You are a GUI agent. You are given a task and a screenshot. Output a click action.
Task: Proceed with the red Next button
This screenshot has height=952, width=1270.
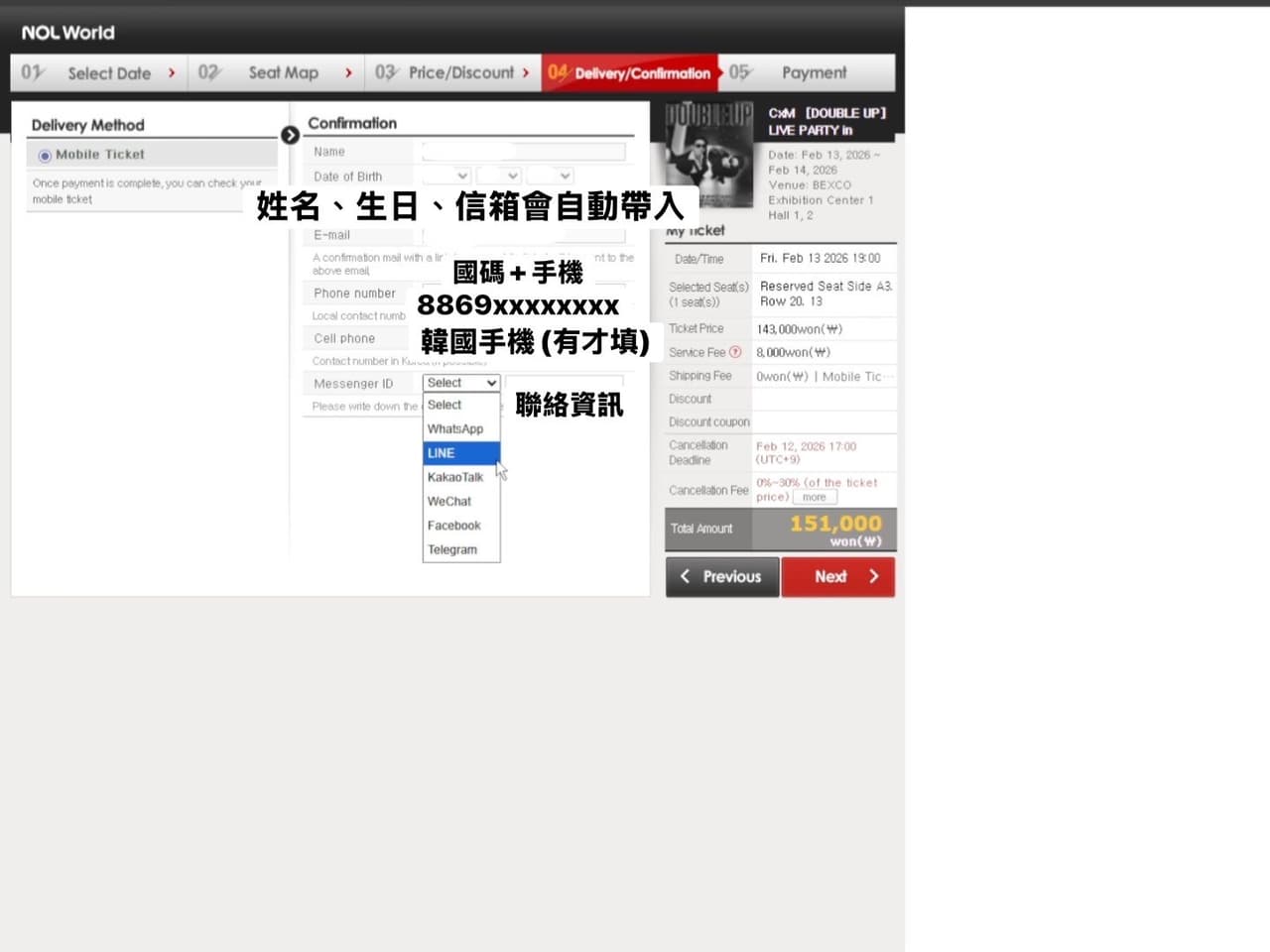[x=838, y=576]
